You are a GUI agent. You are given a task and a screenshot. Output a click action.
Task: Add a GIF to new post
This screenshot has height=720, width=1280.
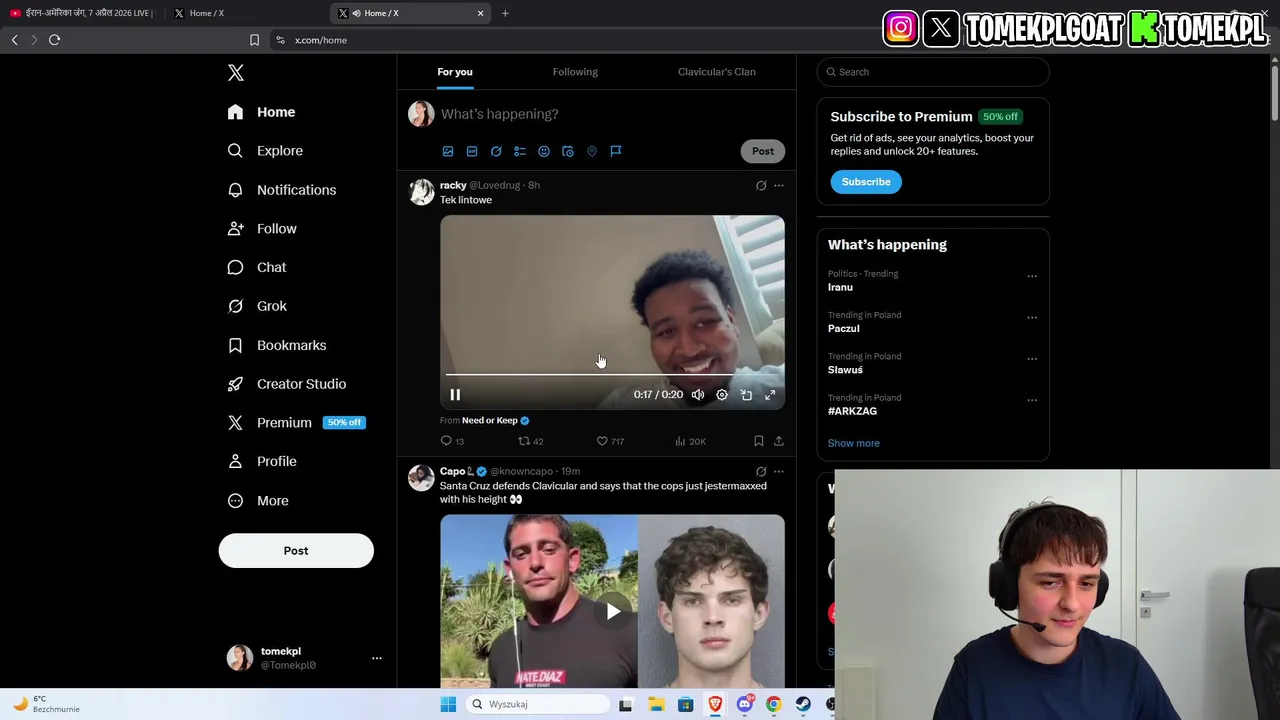click(472, 151)
